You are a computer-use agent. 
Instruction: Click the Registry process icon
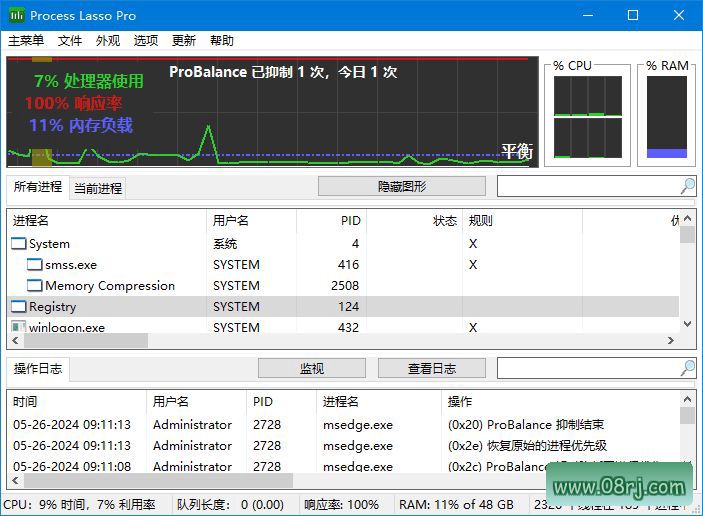click(18, 307)
